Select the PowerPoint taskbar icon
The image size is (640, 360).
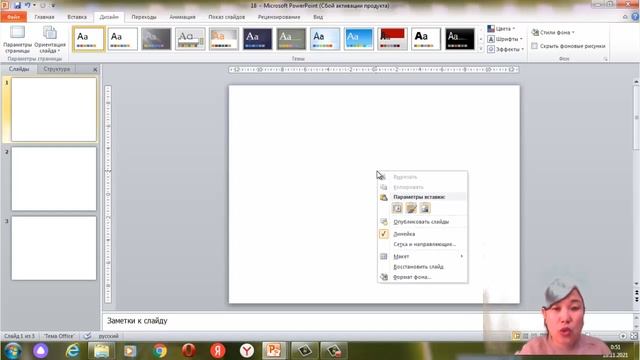tap(274, 351)
